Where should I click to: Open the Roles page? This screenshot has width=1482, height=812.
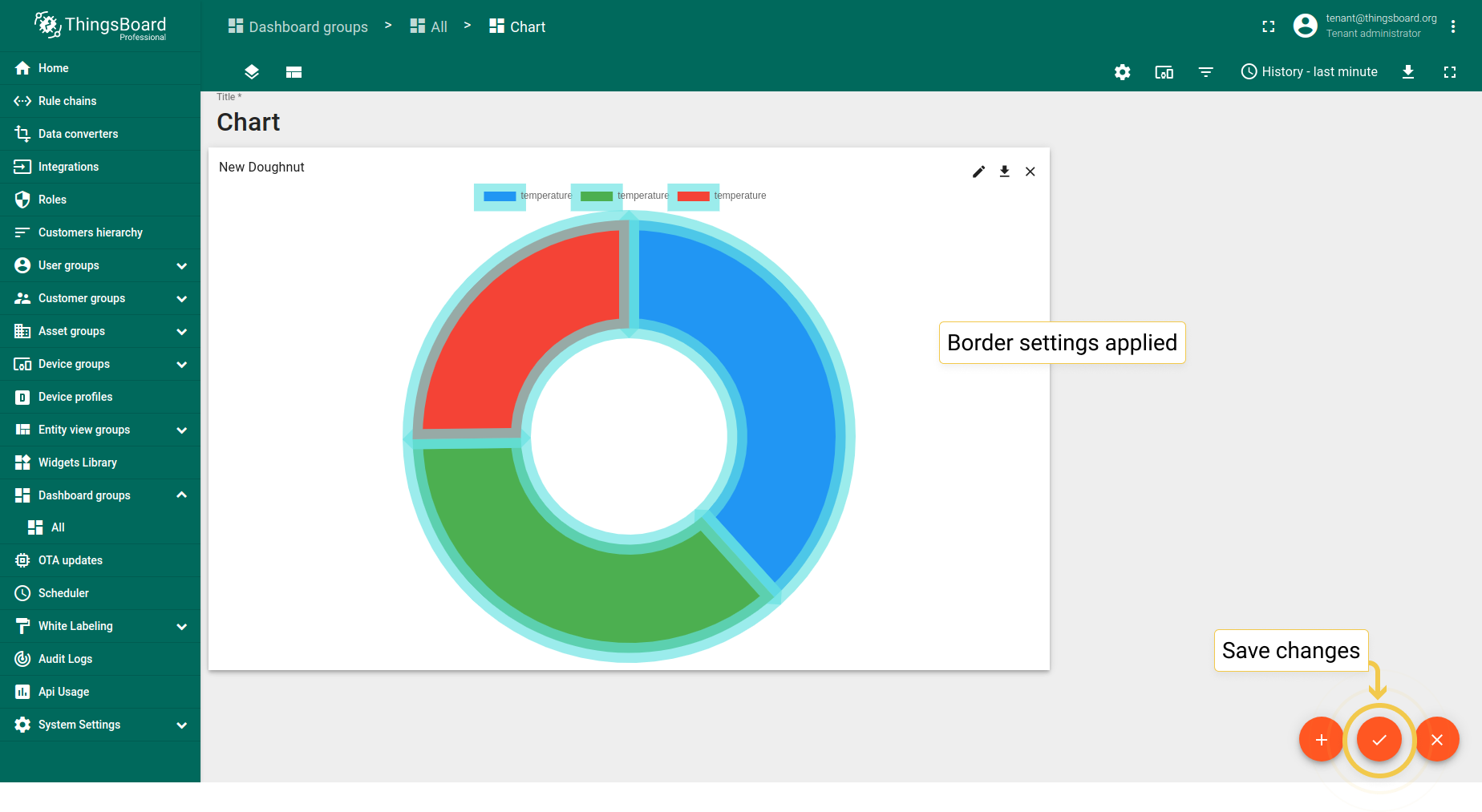tap(100, 200)
